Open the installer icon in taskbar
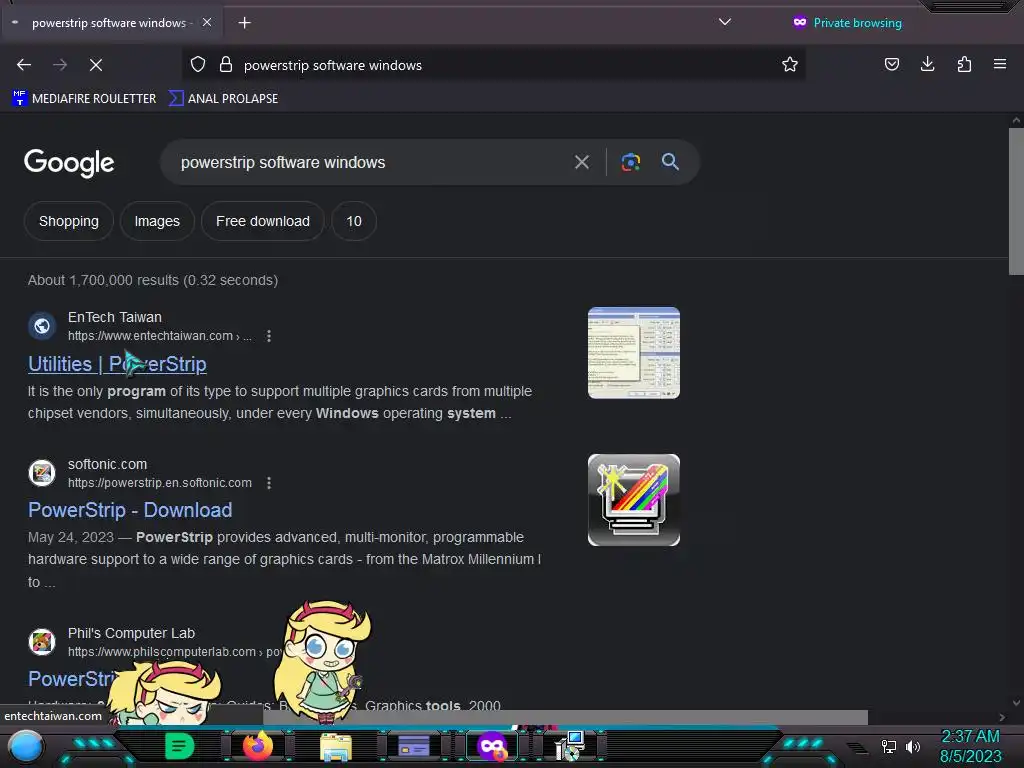 pyautogui.click(x=569, y=746)
